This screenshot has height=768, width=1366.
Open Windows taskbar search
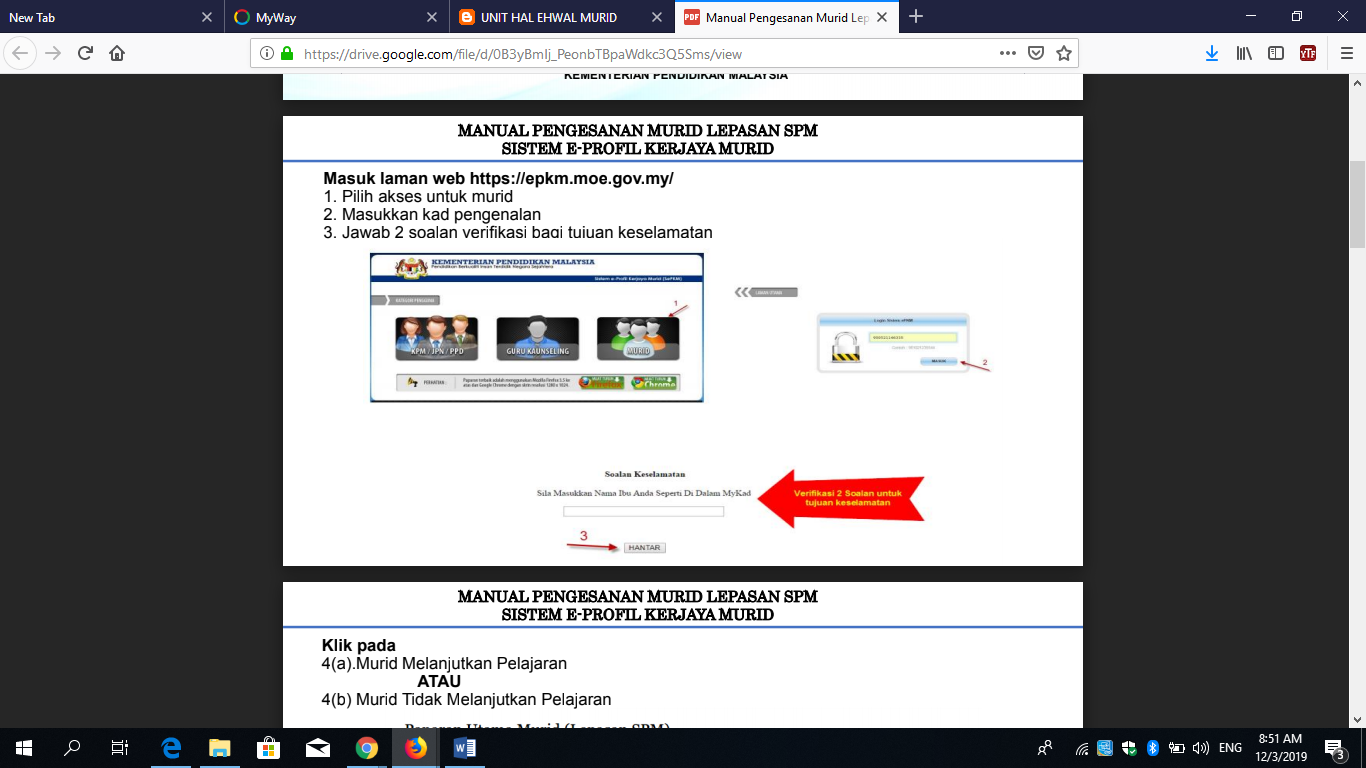(72, 747)
